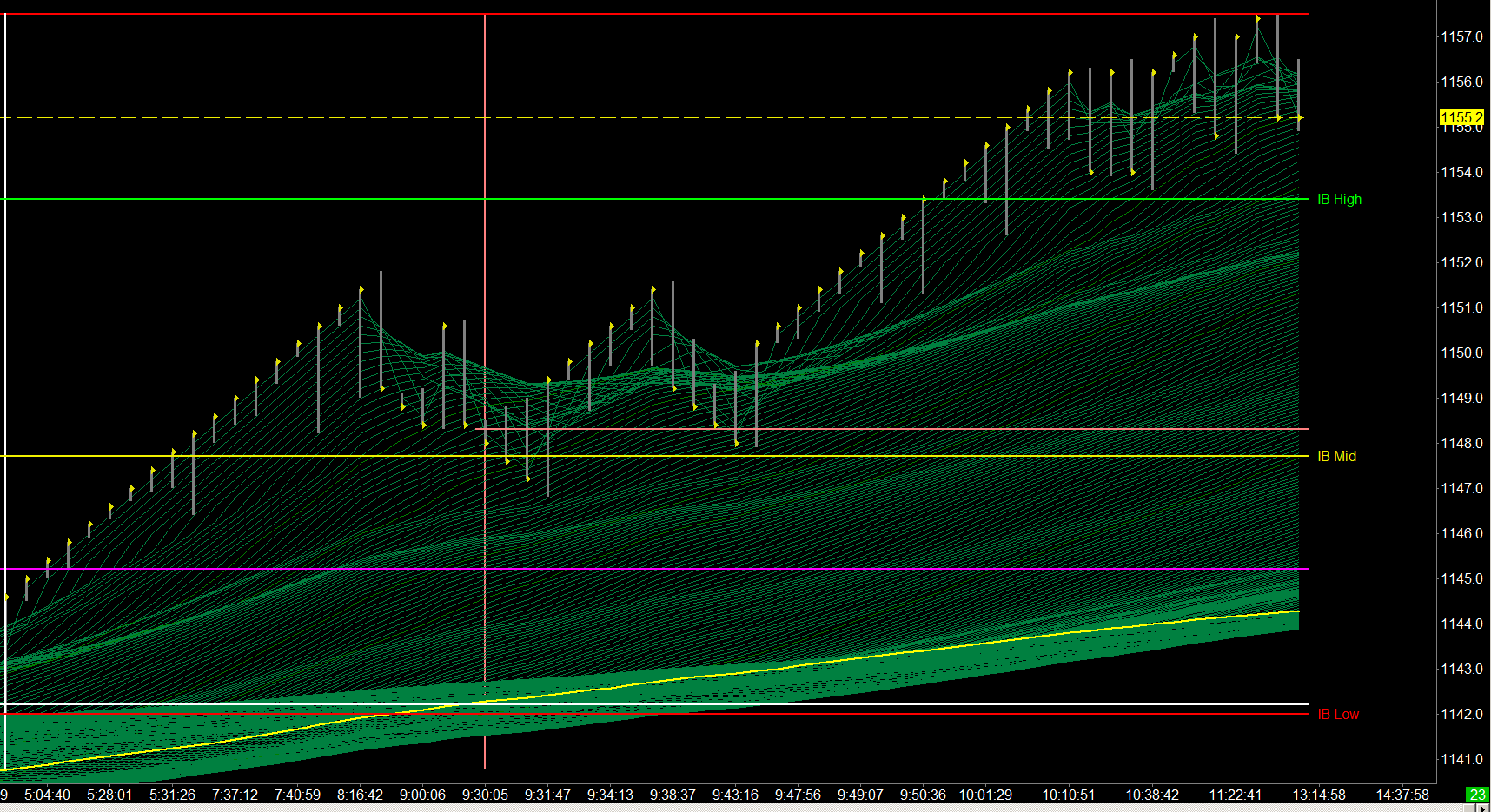The image size is (1491, 812).
Task: Click the 9:38:37 time axis label
Action: coord(673,795)
